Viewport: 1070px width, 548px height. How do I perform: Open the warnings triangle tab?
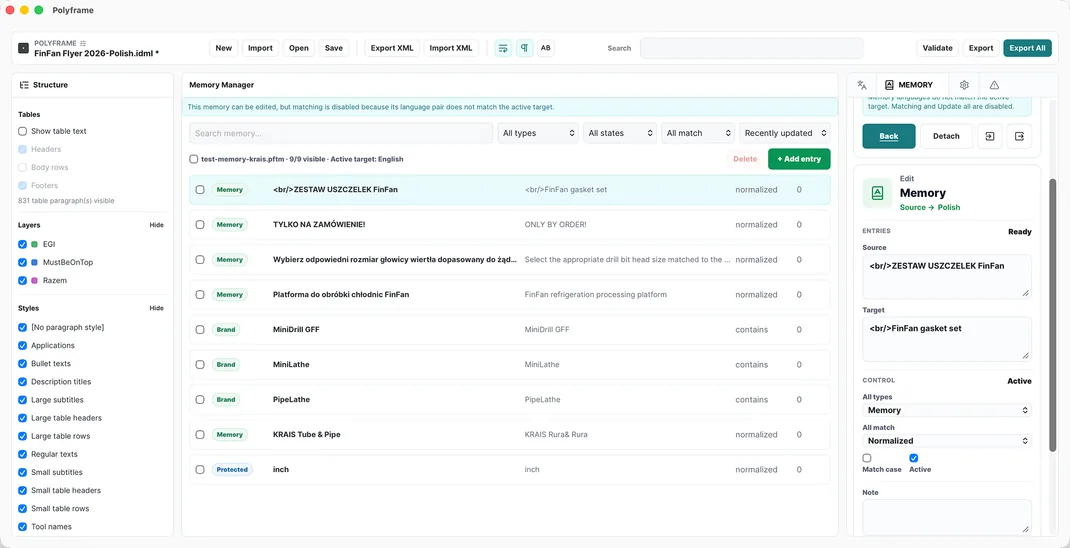(x=994, y=85)
